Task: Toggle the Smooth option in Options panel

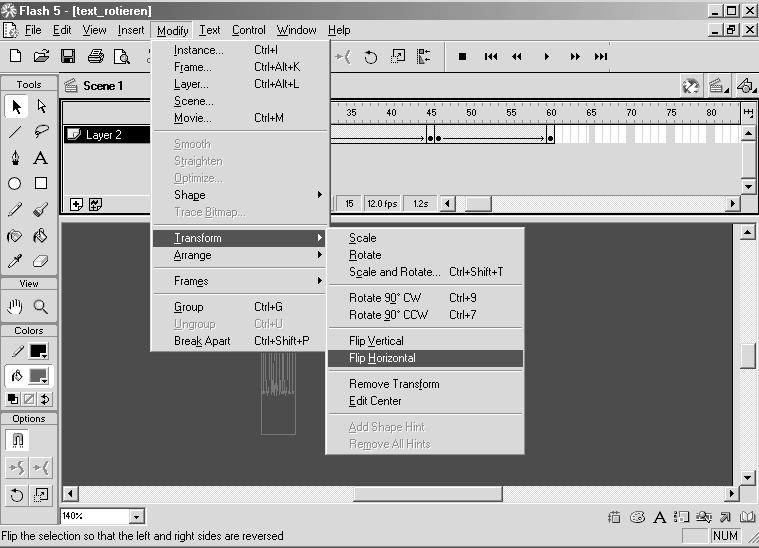Action: (x=16, y=468)
